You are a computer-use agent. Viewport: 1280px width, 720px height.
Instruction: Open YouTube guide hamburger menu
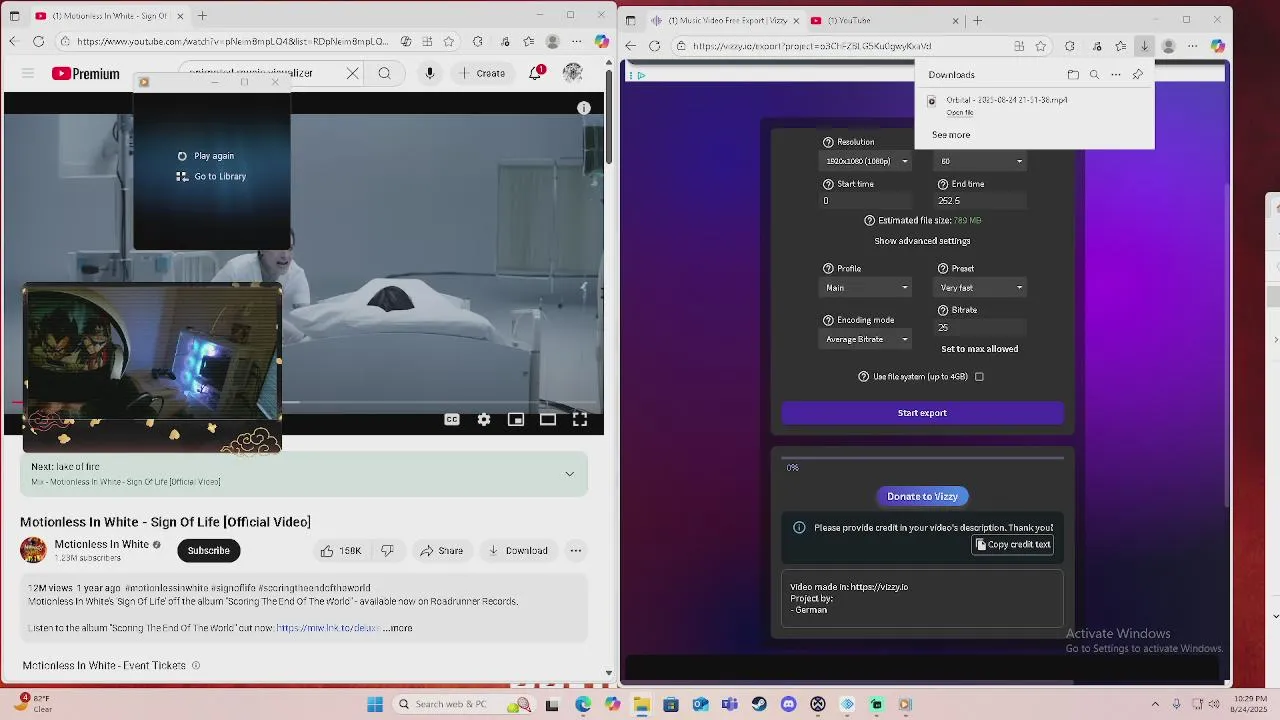tap(28, 73)
